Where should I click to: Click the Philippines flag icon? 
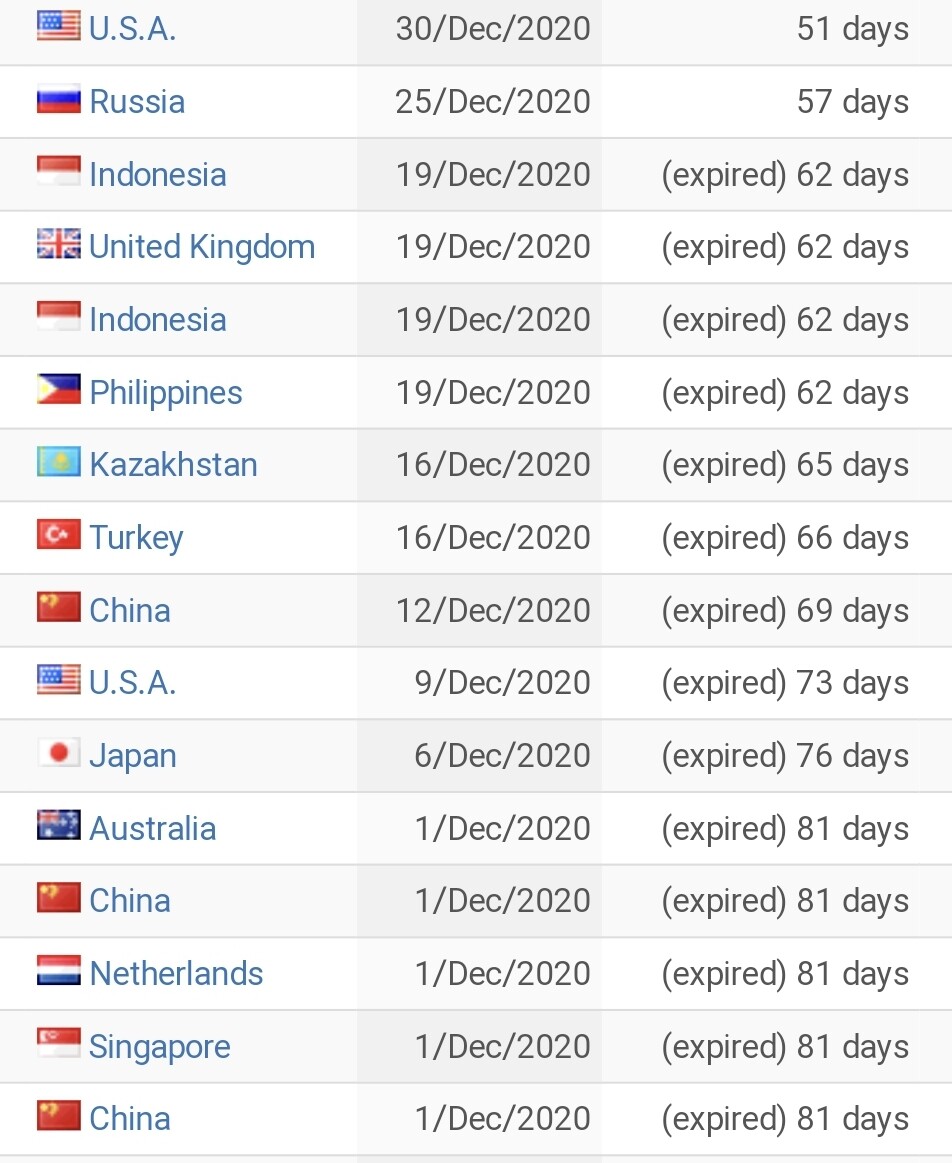pyautogui.click(x=59, y=389)
